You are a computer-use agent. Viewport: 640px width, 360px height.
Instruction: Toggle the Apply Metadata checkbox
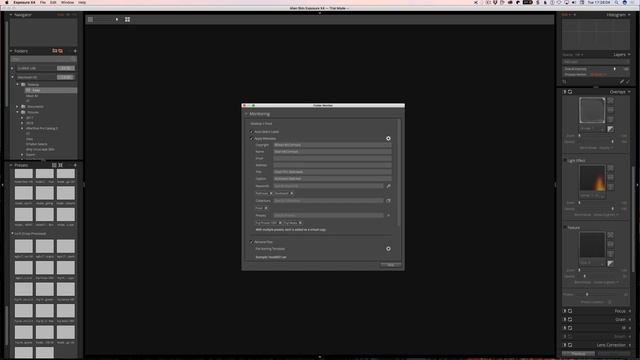point(251,139)
